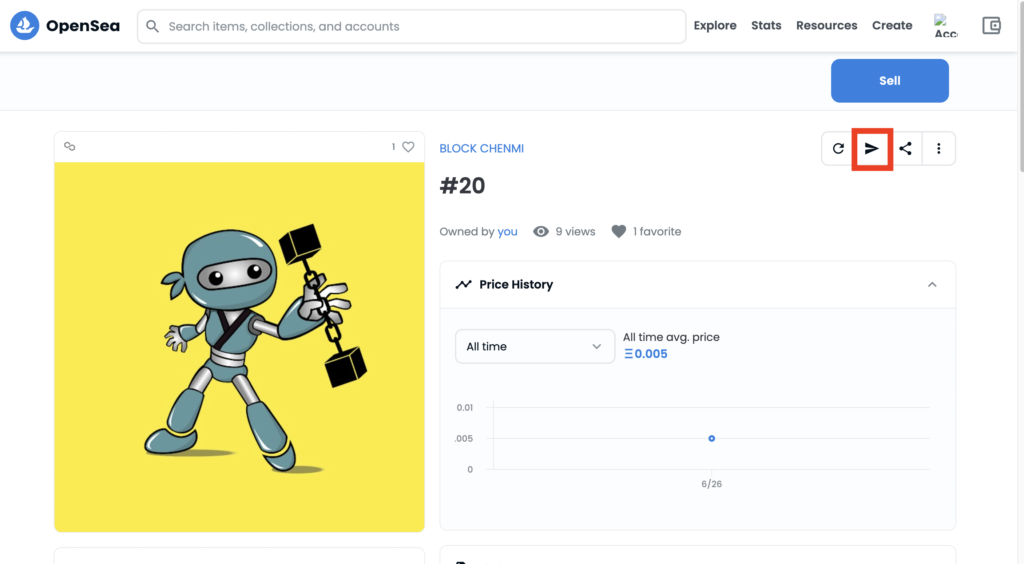Focus the search items and collections field

click(x=411, y=26)
